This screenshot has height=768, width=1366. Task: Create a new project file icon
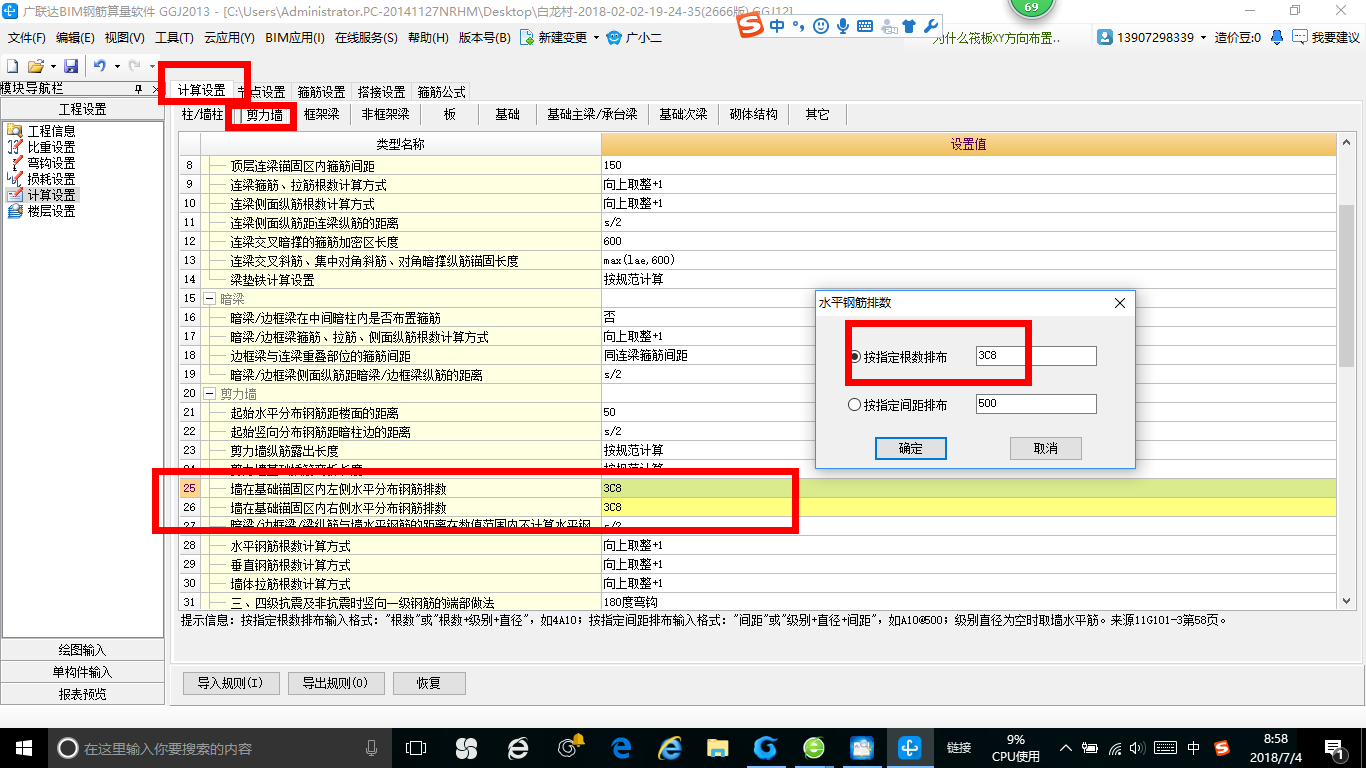point(13,66)
